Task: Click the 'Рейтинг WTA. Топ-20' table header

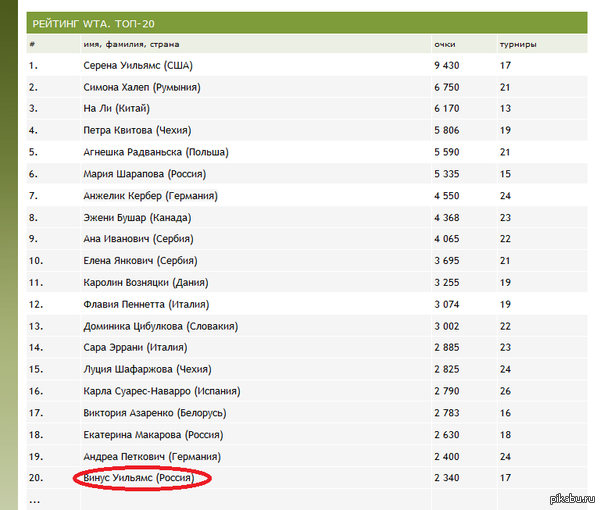Action: point(94,22)
